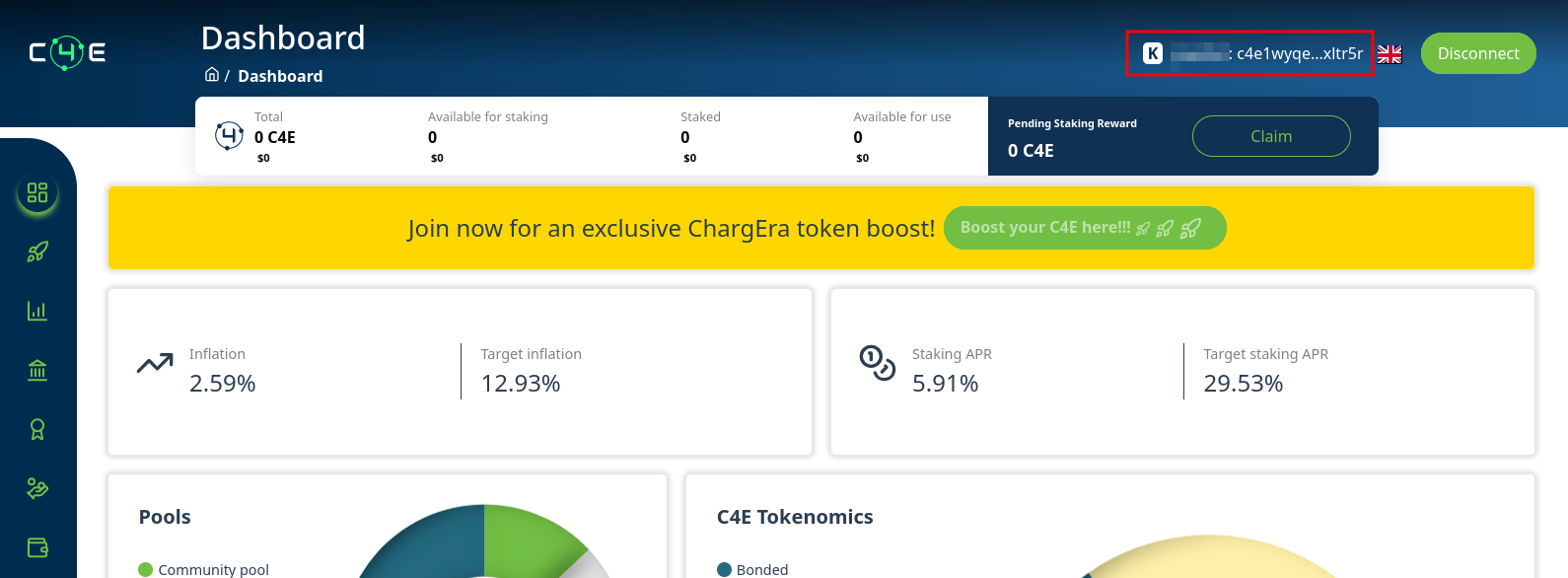Viewport: 1568px width, 578px height.
Task: Click the connected wallet address c4e1wyqe...xltr5r
Action: point(1300,53)
